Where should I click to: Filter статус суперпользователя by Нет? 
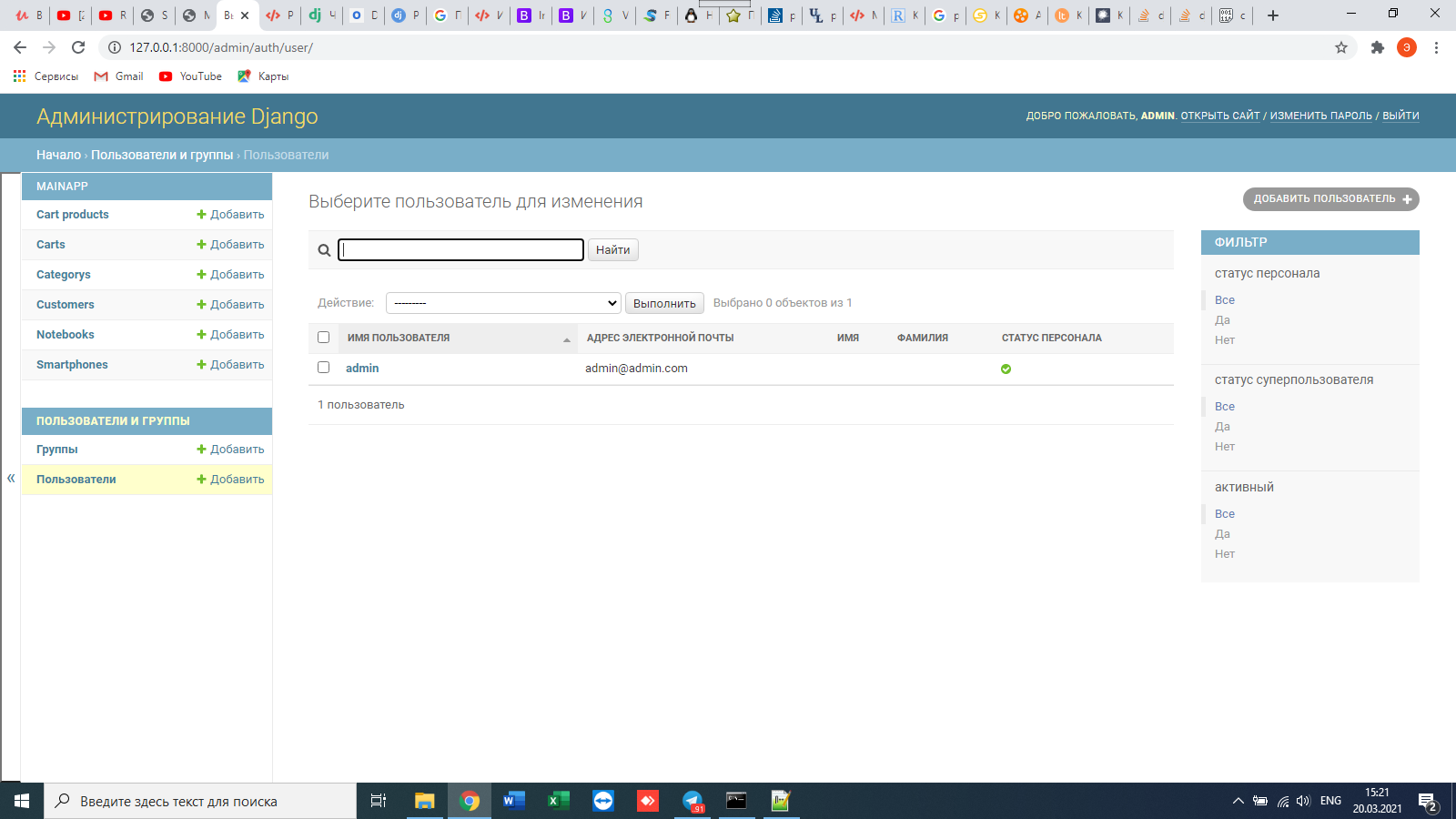pyautogui.click(x=1225, y=447)
